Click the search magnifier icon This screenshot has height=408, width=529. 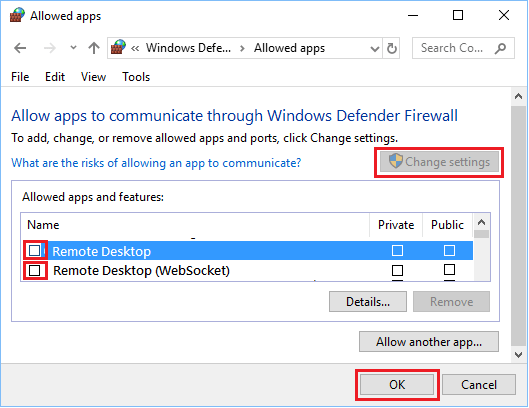point(501,48)
